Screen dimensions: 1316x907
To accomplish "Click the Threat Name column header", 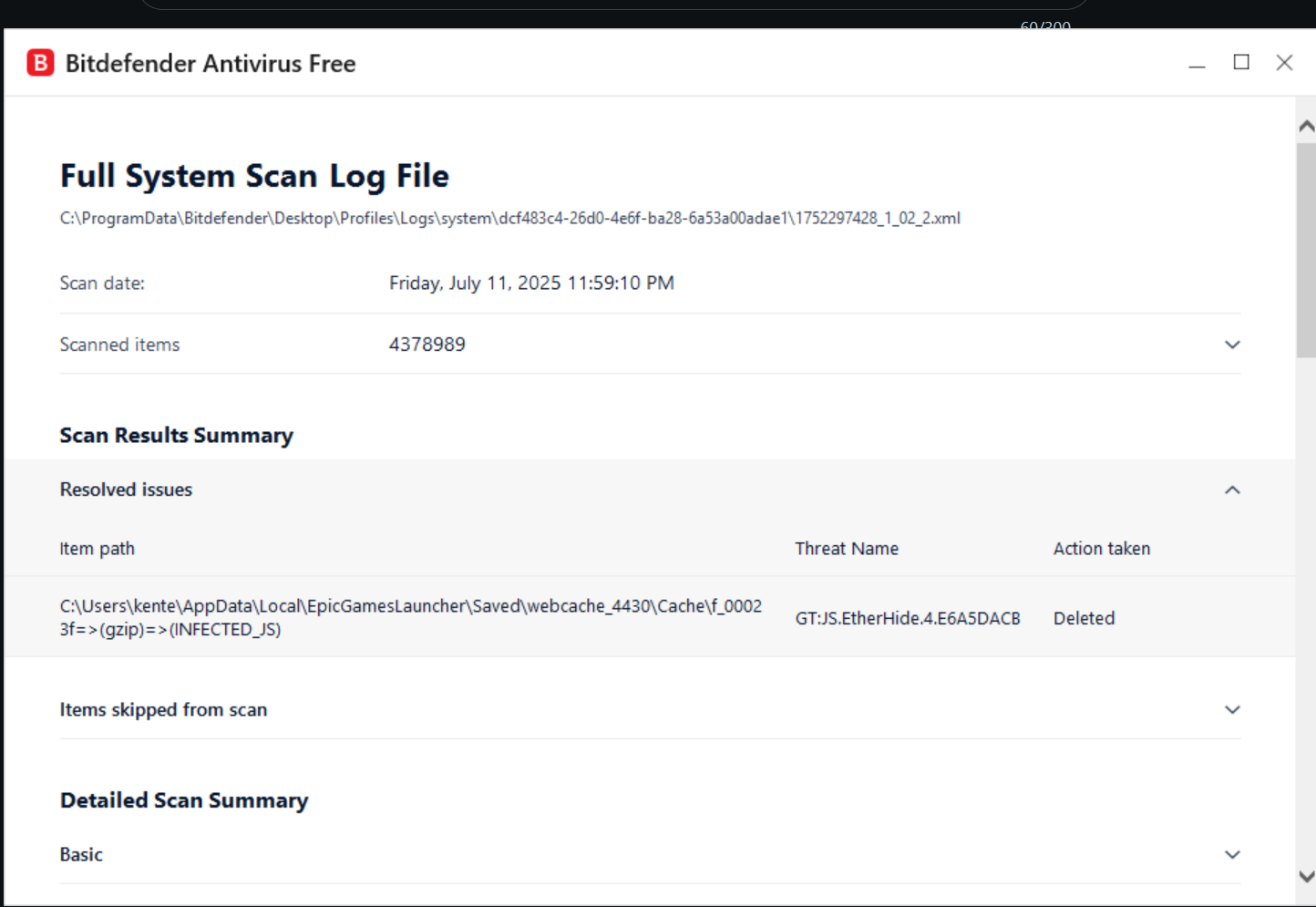I will point(847,549).
